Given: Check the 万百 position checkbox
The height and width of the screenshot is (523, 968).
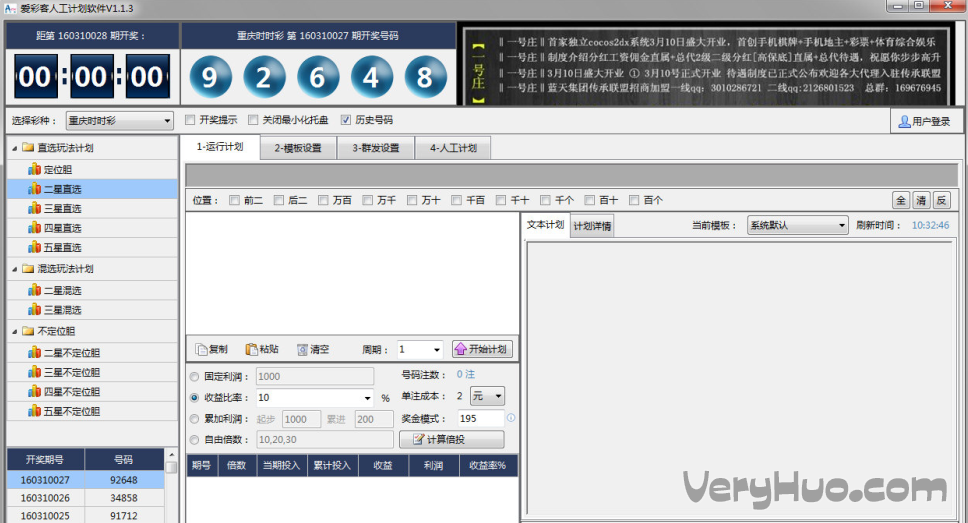Looking at the screenshot, I should click(x=323, y=200).
